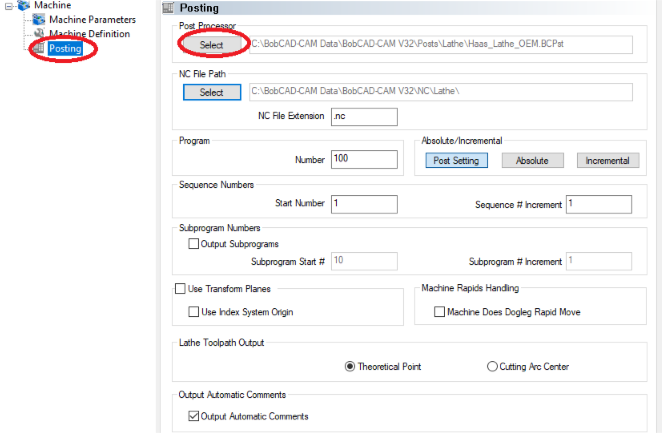The height and width of the screenshot is (433, 662).
Task: Choose the Post Setting button
Action: pyautogui.click(x=456, y=160)
